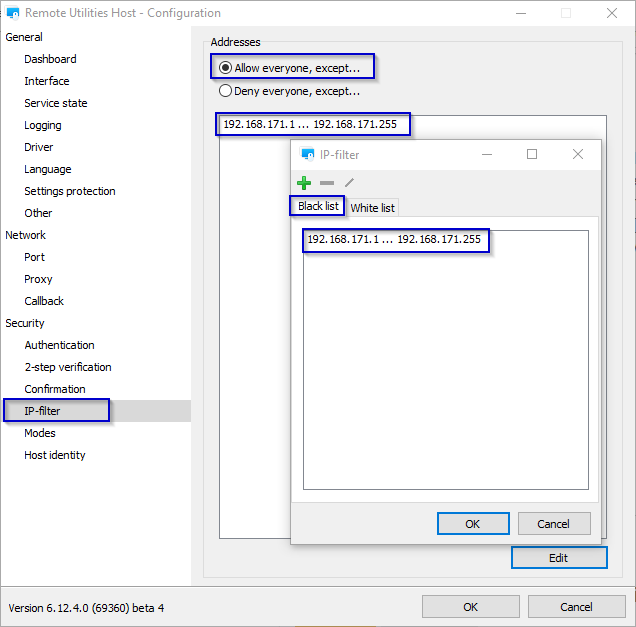Maximize the IP-filter dialog window
This screenshot has width=636, height=627.
(x=532, y=154)
